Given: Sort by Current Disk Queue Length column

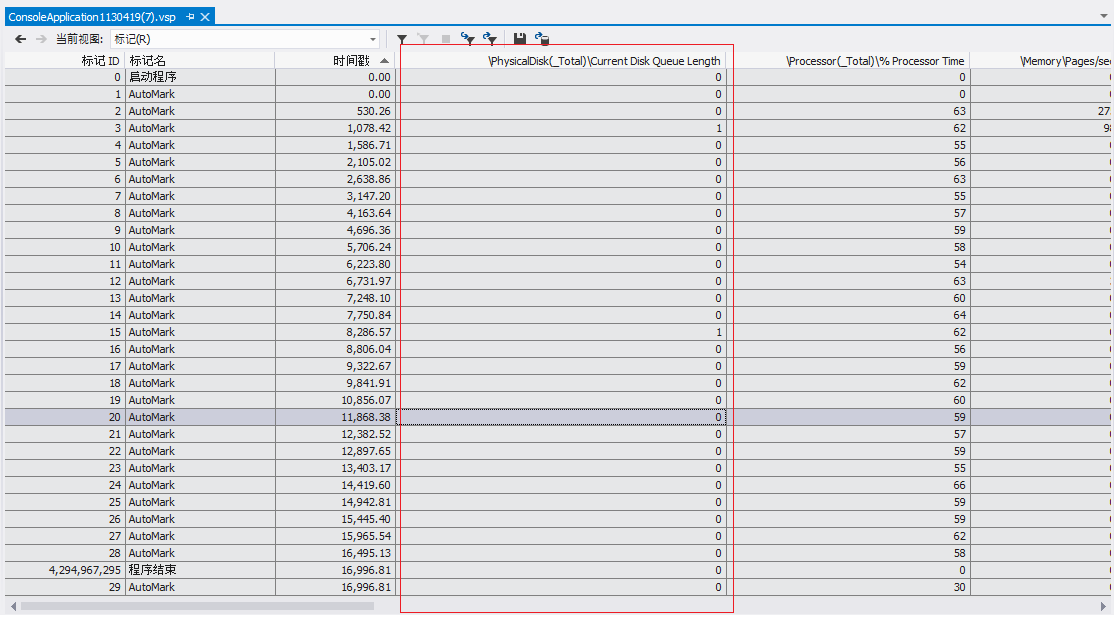Looking at the screenshot, I should [604, 61].
